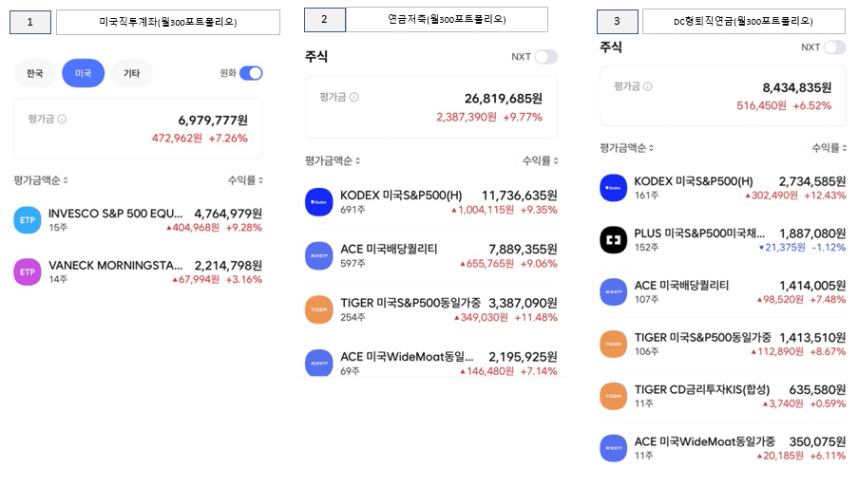Click the KODEX icon in 연금저축 panel

pos(319,202)
